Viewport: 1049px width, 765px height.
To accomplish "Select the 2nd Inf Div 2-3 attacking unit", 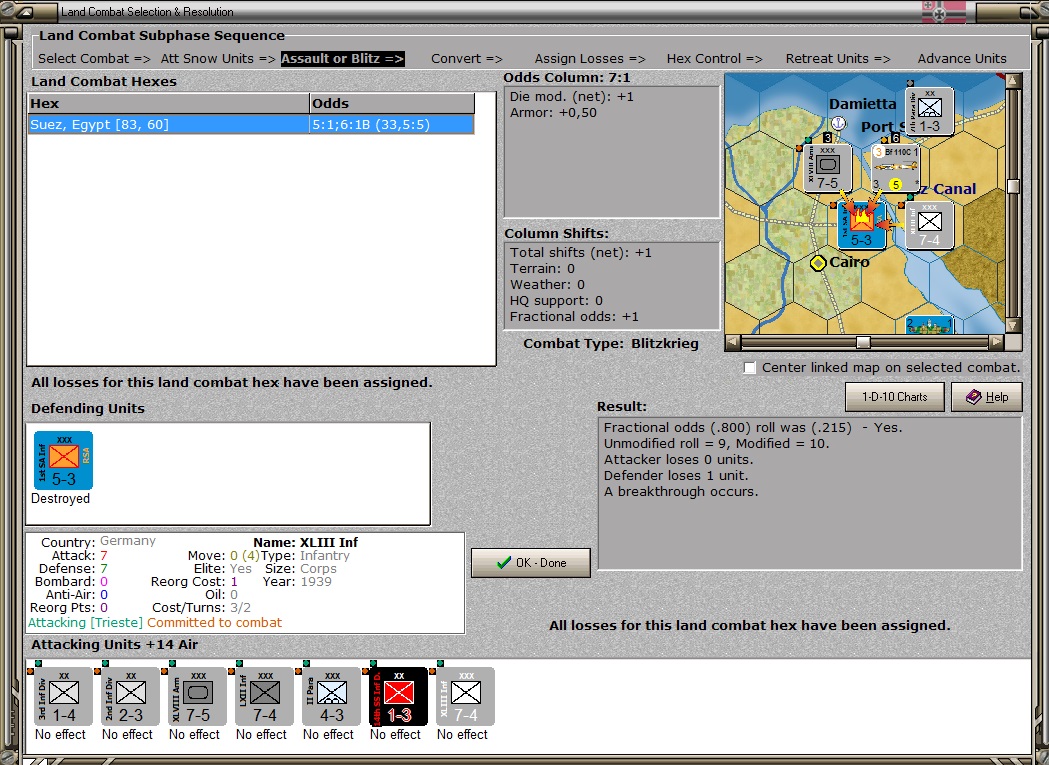I will (130, 696).
